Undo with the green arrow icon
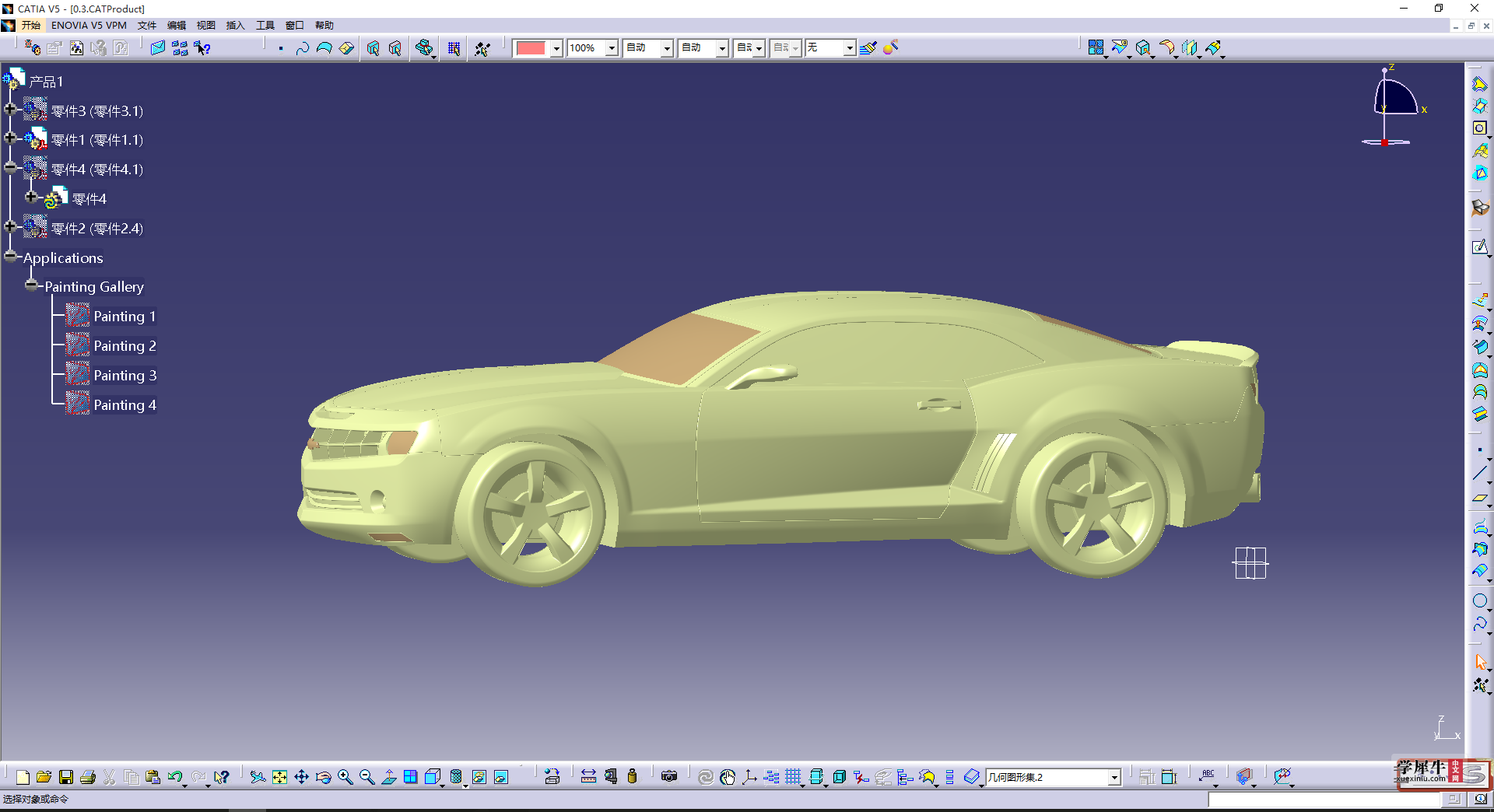Screen dimensions: 1494x812 (175, 777)
